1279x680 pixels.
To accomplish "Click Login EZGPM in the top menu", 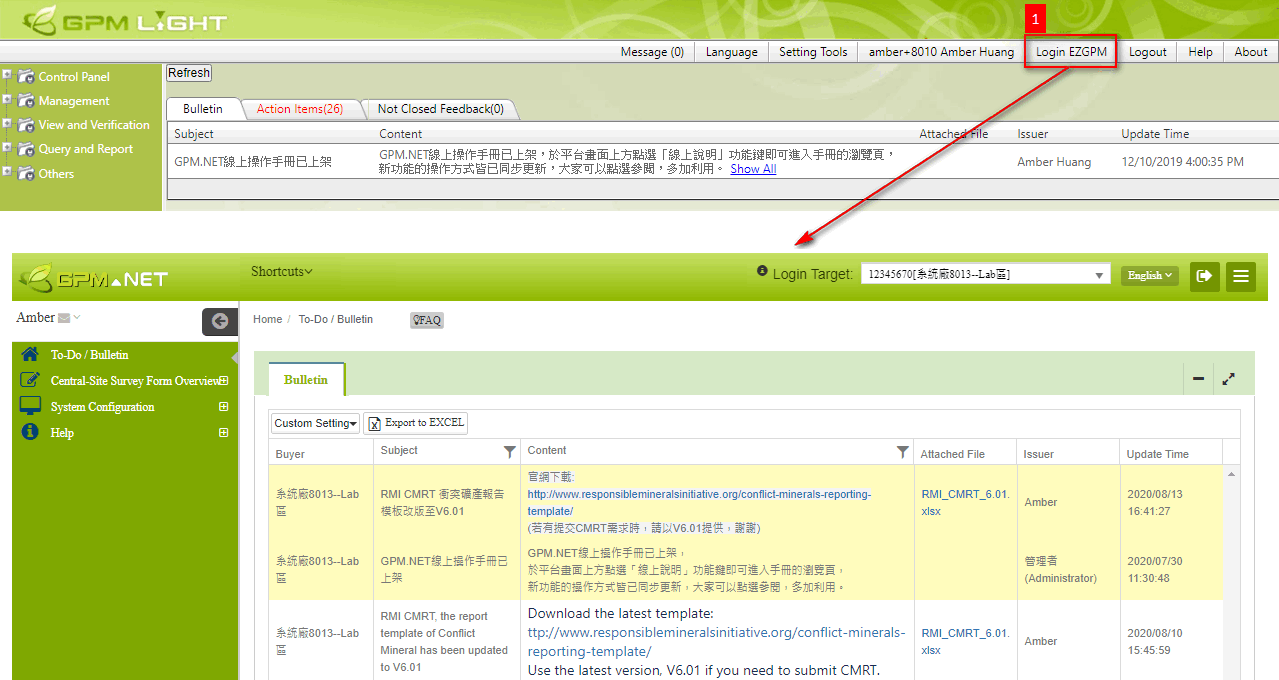I will pos(1071,52).
